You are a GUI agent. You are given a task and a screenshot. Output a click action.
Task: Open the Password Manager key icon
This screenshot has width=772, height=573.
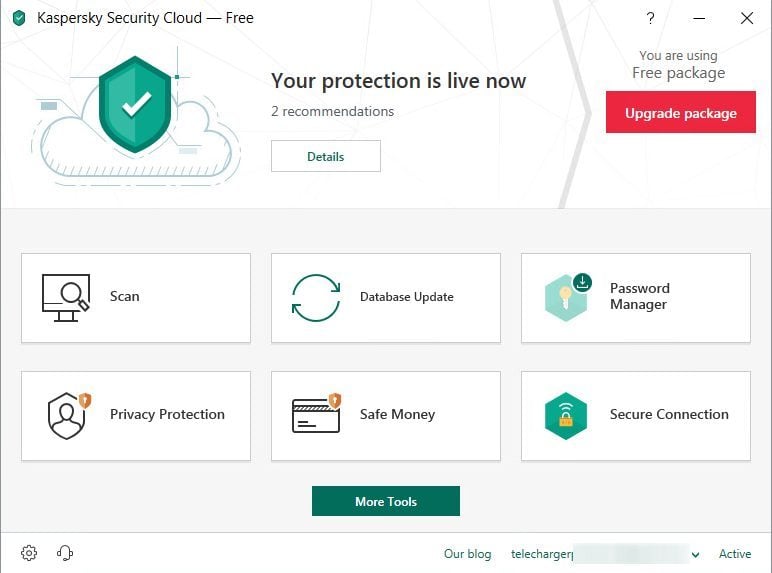point(567,297)
